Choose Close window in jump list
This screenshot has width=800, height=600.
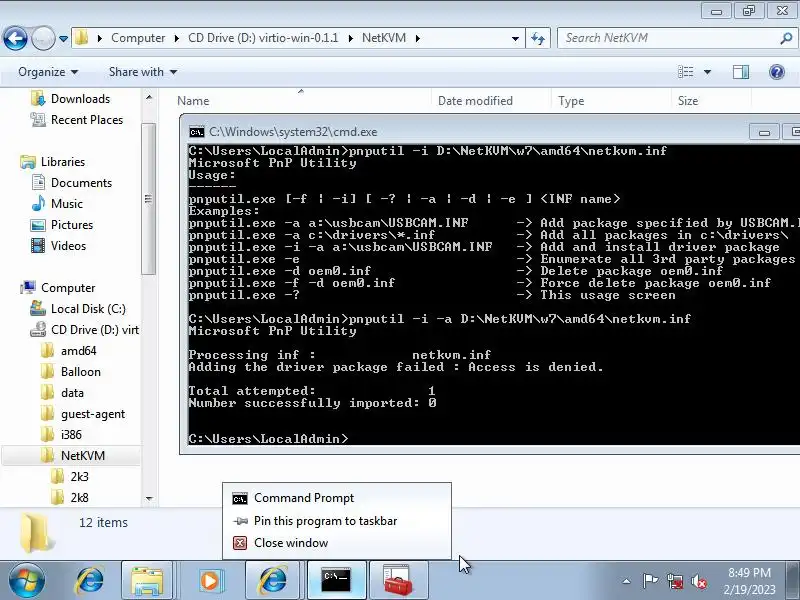point(337,543)
